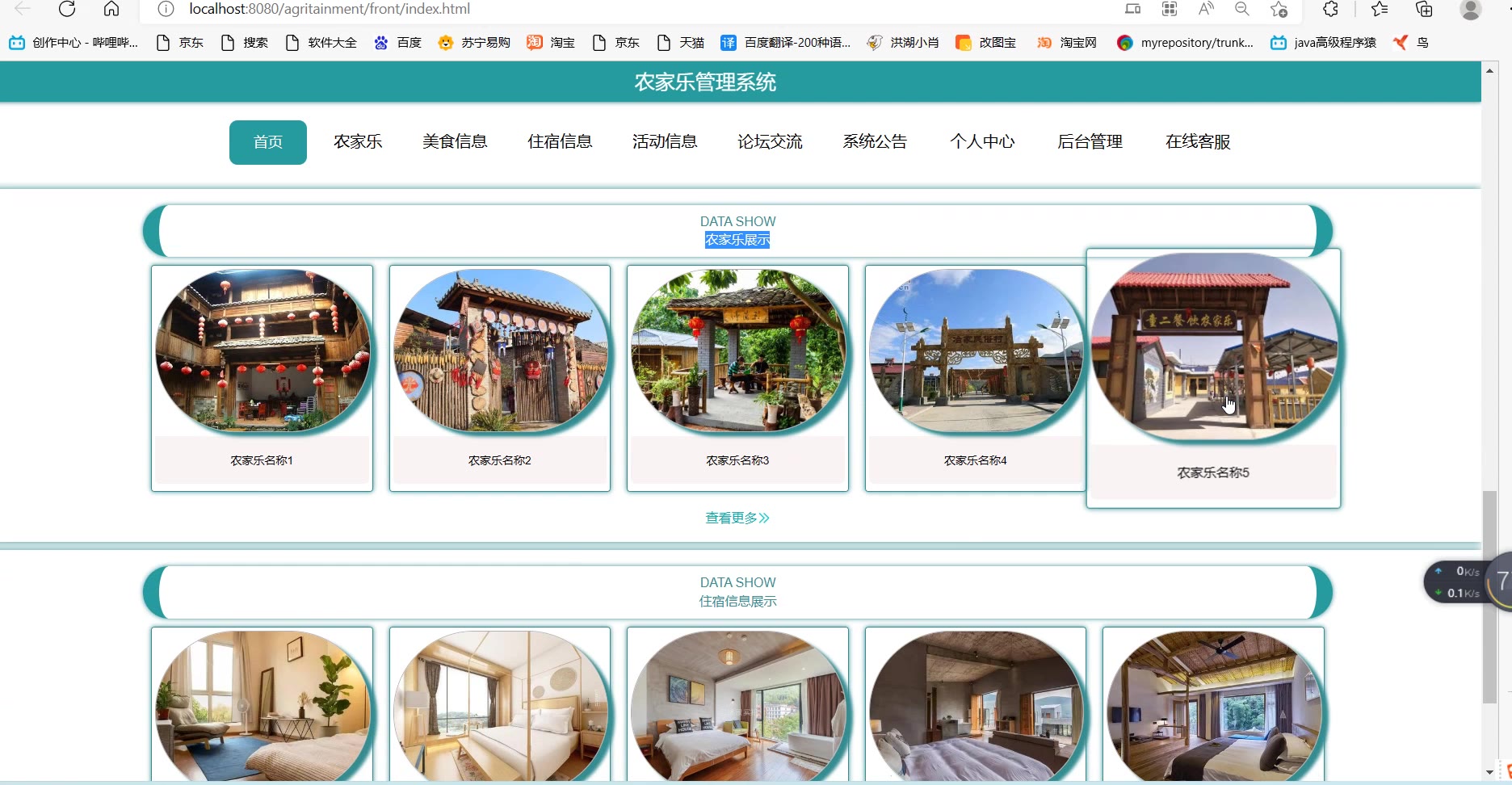Viewport: 1512px width, 785px height.
Task: Add page to favorites star icon
Action: (x=1279, y=9)
